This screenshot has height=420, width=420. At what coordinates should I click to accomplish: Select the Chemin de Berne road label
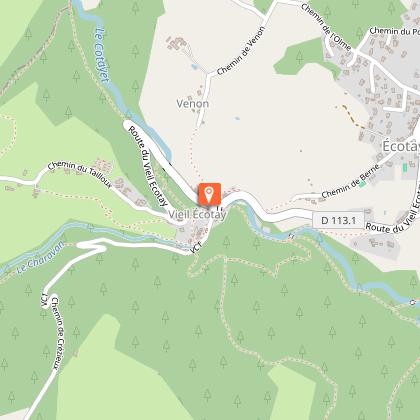click(350, 180)
